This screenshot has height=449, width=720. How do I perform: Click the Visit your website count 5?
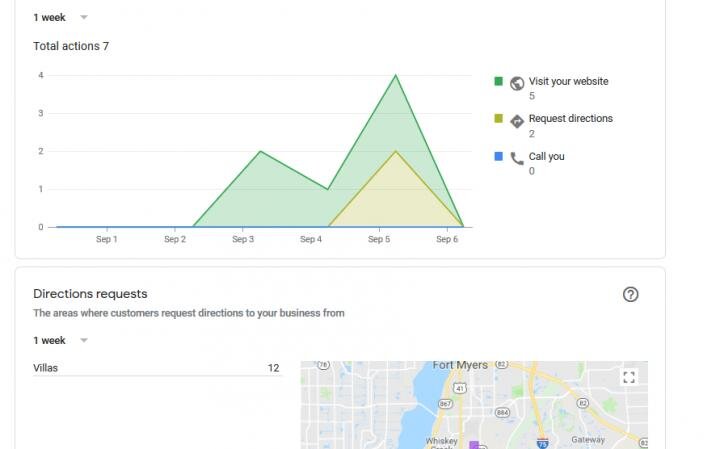(x=532, y=96)
